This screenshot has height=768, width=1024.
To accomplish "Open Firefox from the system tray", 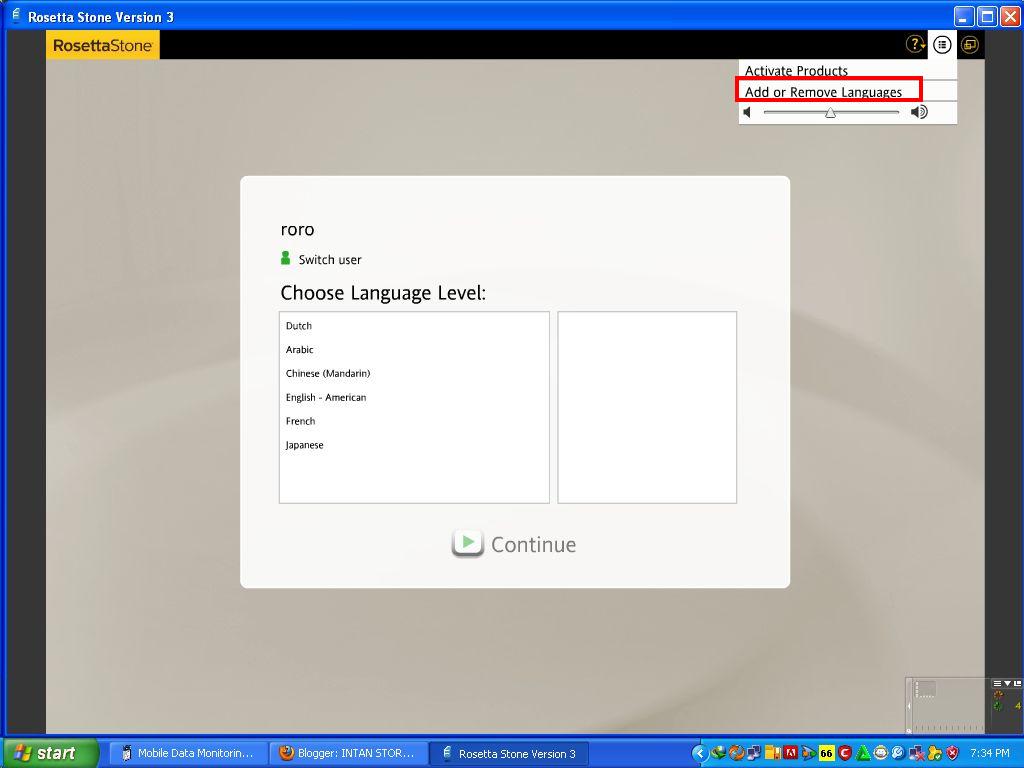I will pos(735,753).
